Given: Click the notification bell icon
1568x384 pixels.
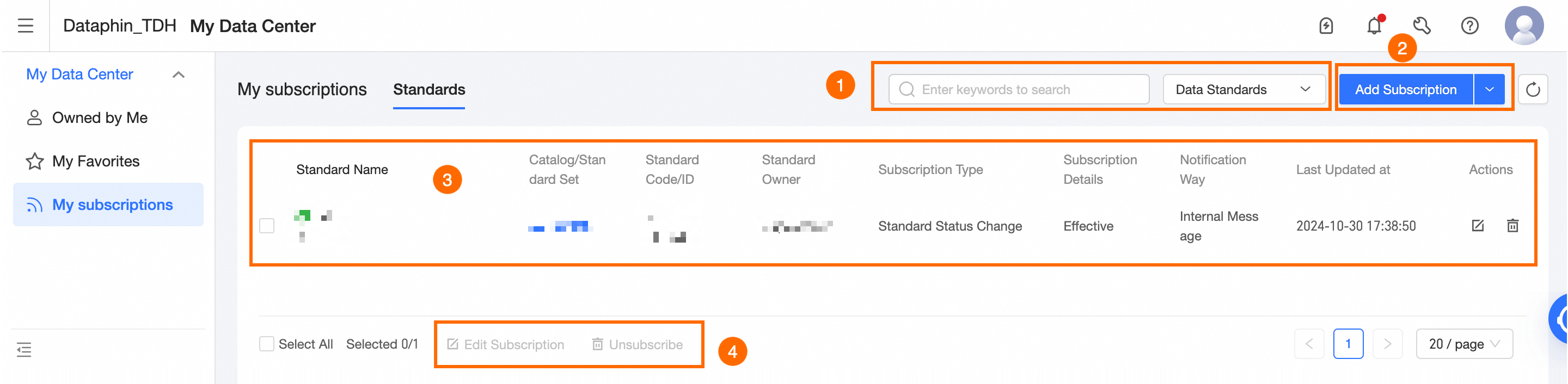Looking at the screenshot, I should 1374,26.
